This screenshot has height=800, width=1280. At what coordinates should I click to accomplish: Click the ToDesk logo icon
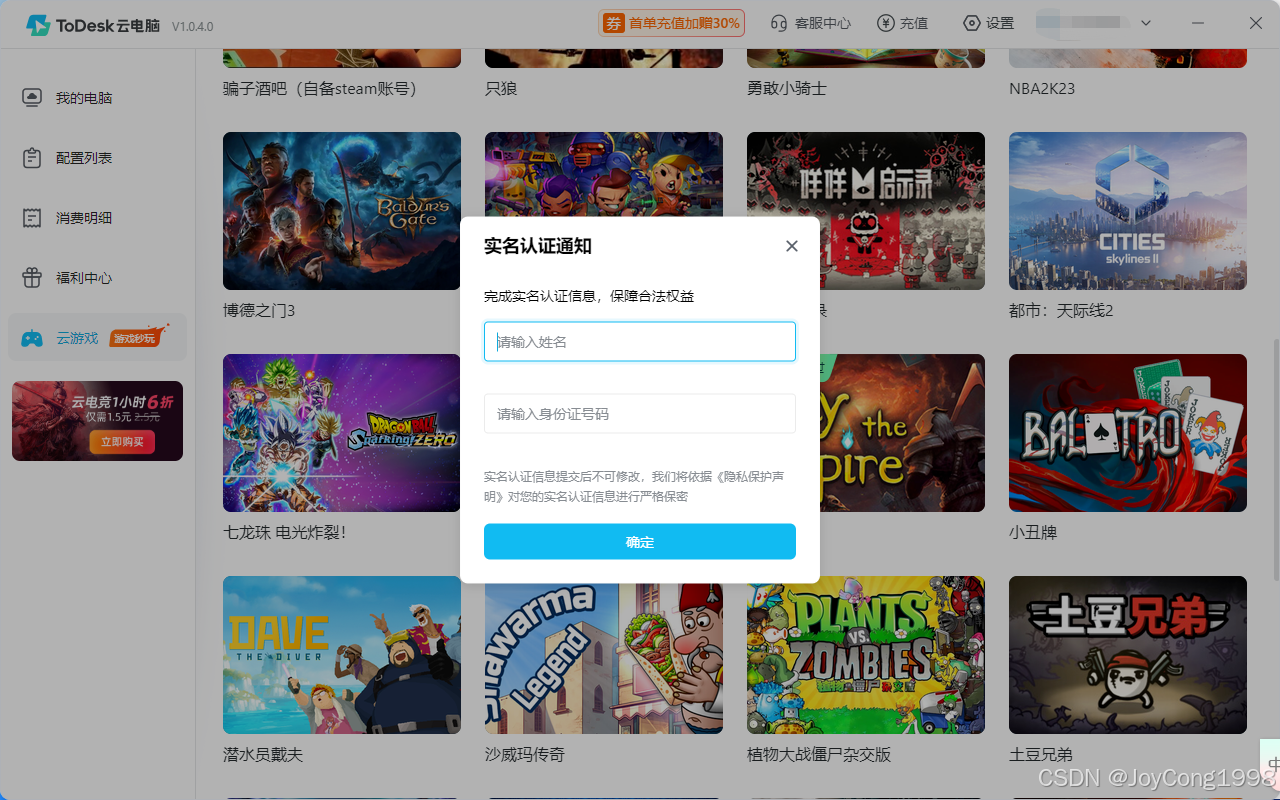[x=38, y=25]
